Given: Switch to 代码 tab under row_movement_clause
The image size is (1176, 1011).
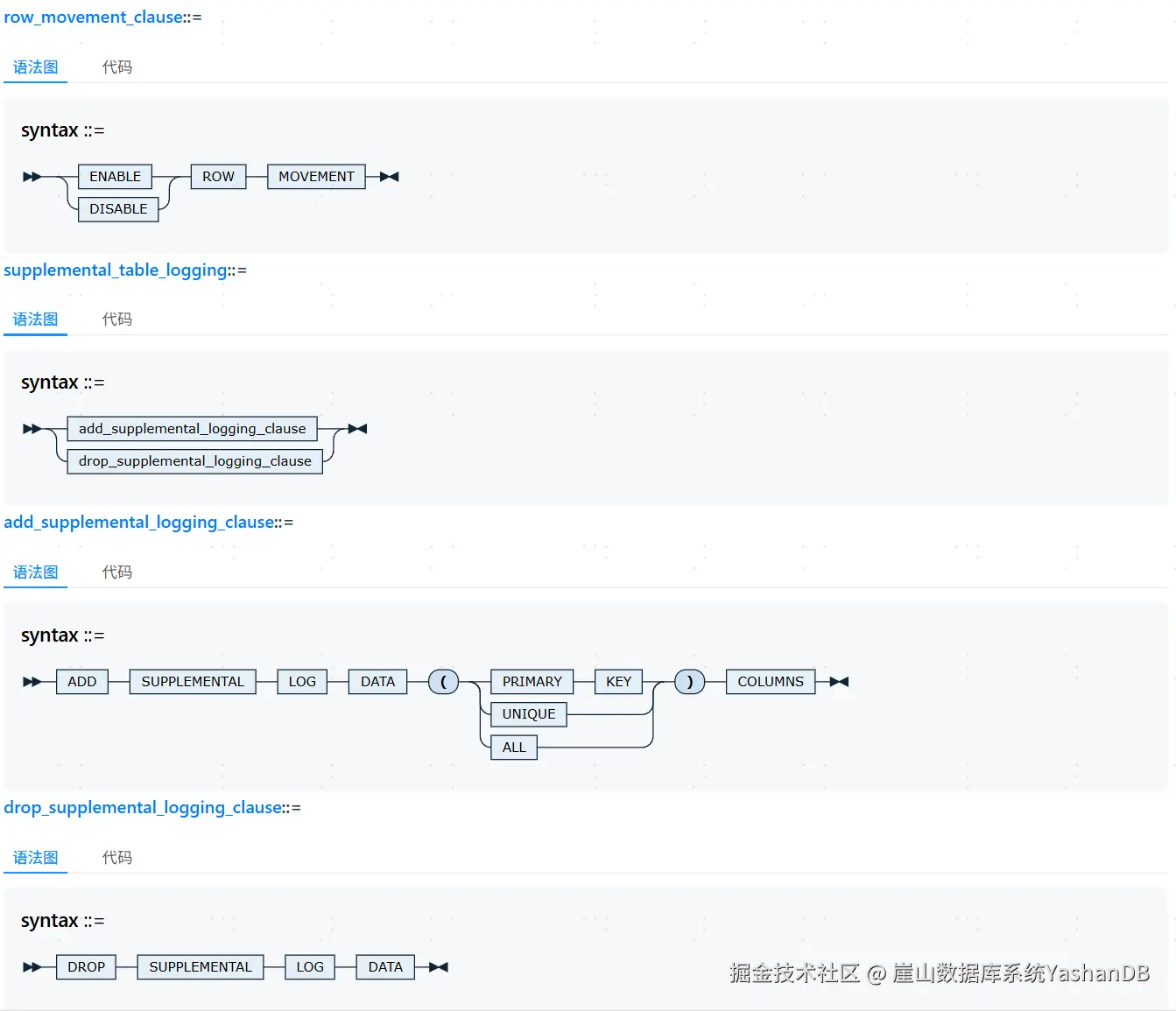Looking at the screenshot, I should point(117,67).
